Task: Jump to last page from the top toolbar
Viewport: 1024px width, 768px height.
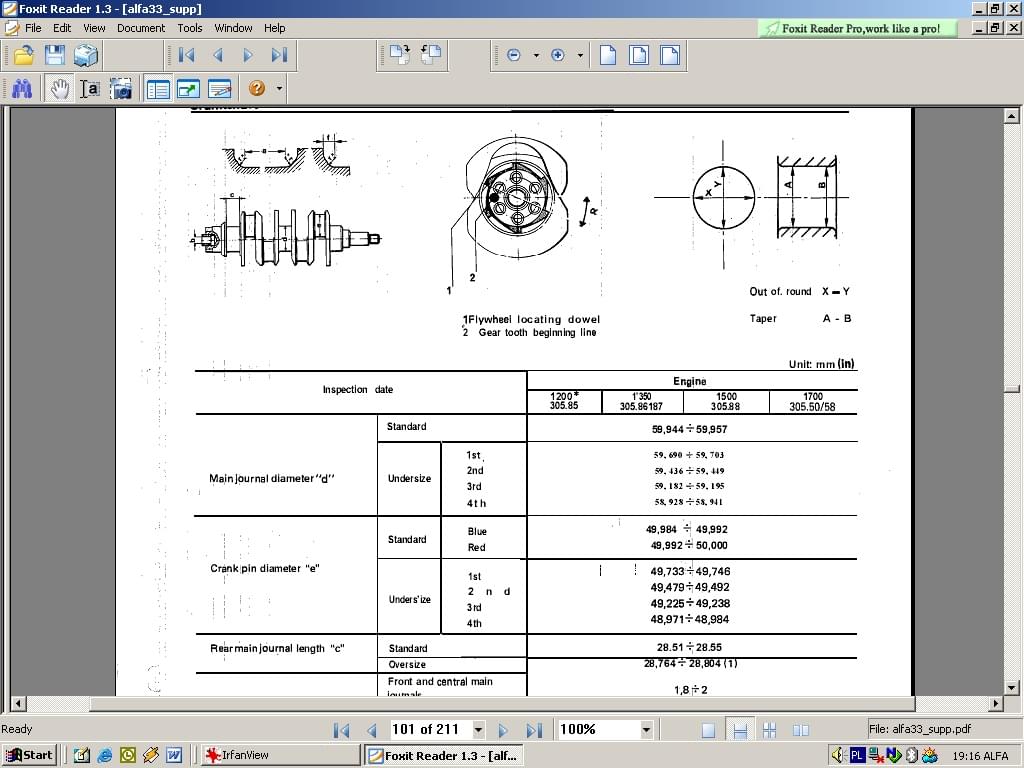Action: 280,55
